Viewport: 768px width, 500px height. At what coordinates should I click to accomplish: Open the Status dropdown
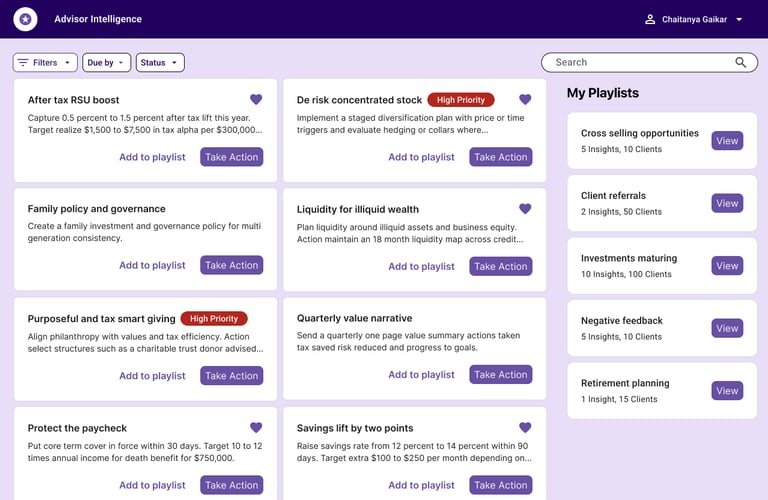pos(160,63)
